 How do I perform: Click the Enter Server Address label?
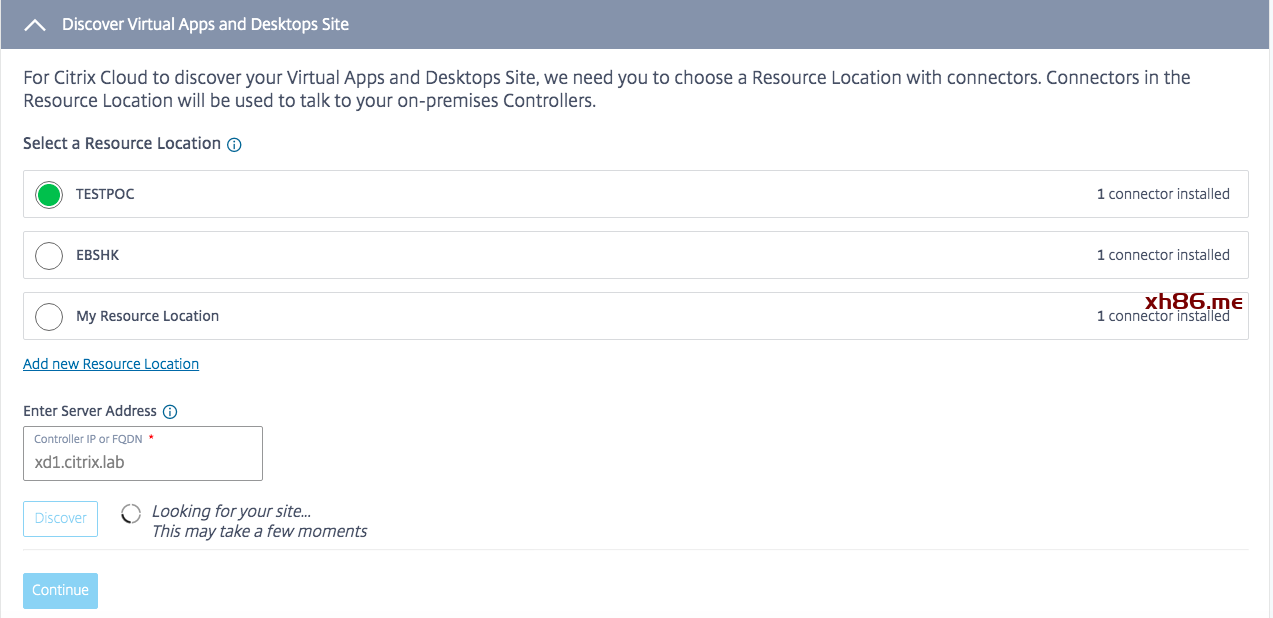pyautogui.click(x=90, y=411)
